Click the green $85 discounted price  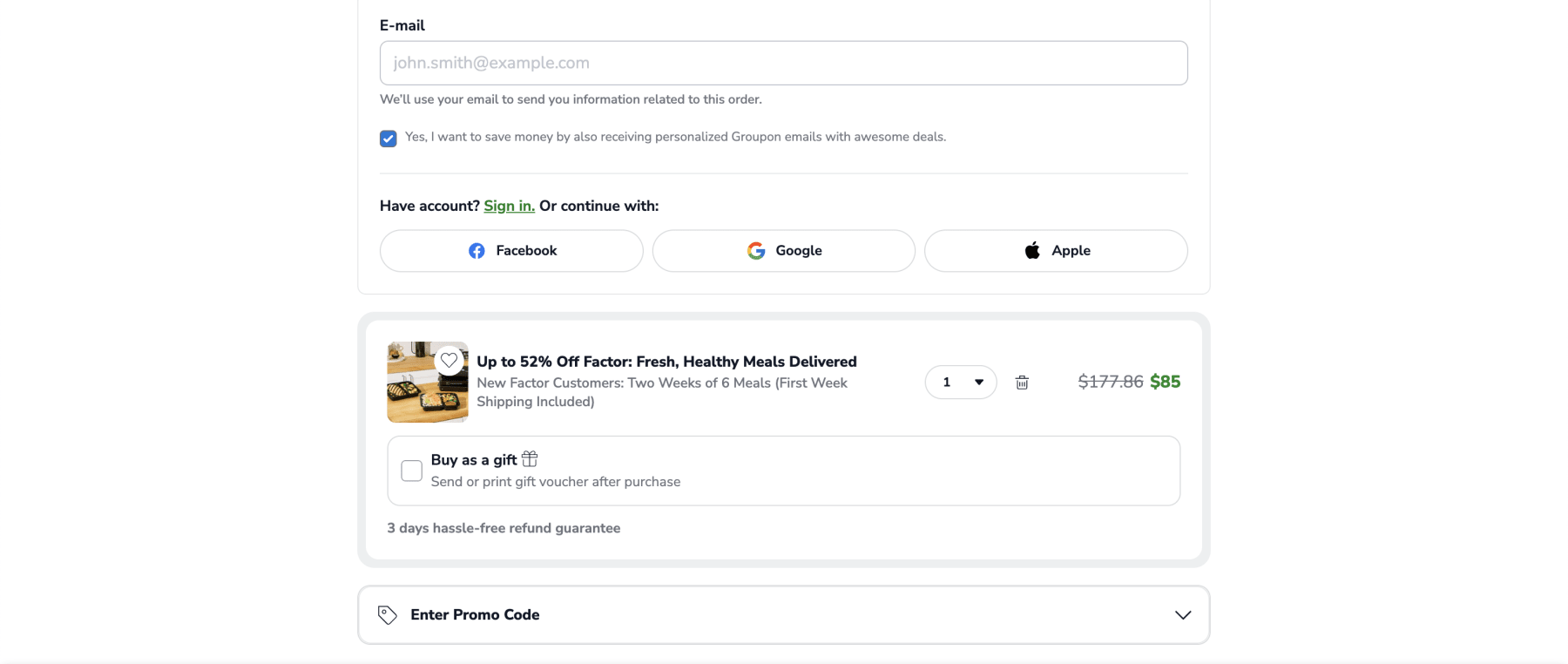[x=1165, y=382]
